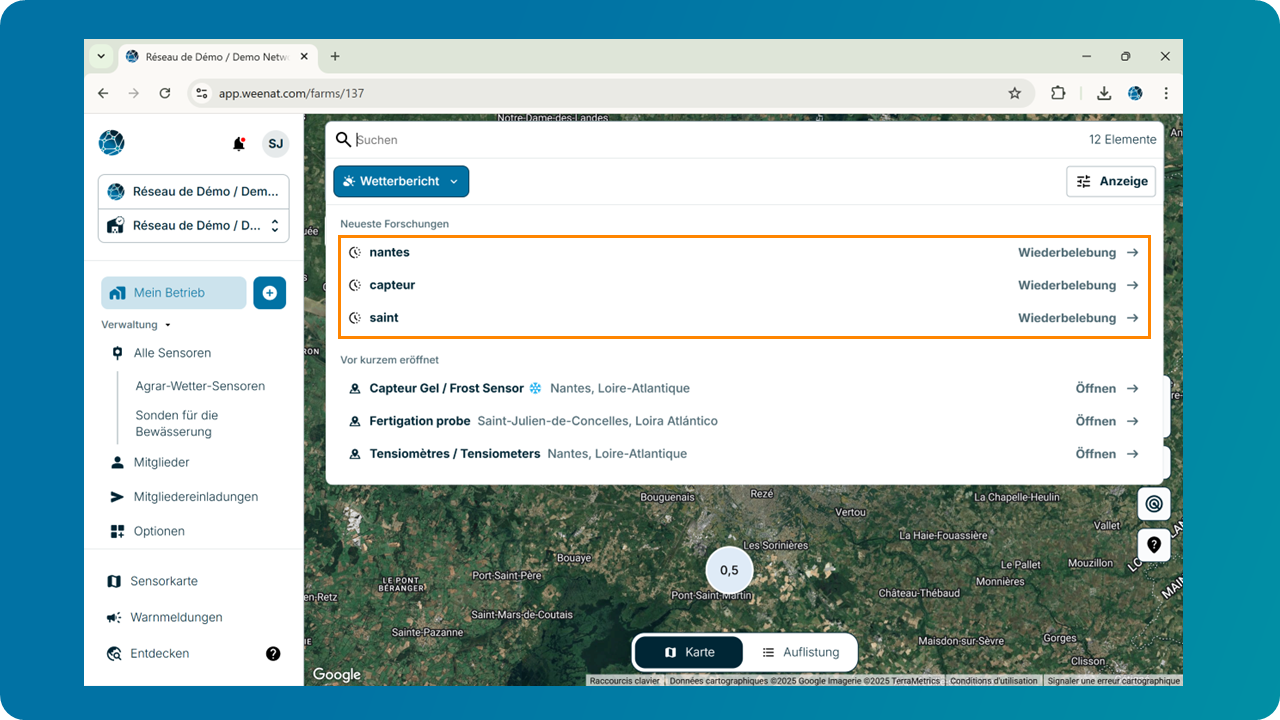This screenshot has height=720, width=1280.
Task: Click Conditions d'utilisation link on map
Action: (x=993, y=681)
